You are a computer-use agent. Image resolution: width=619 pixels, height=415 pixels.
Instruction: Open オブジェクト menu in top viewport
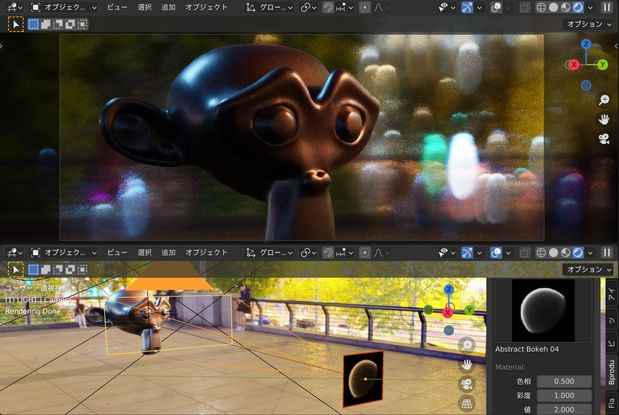(x=206, y=8)
